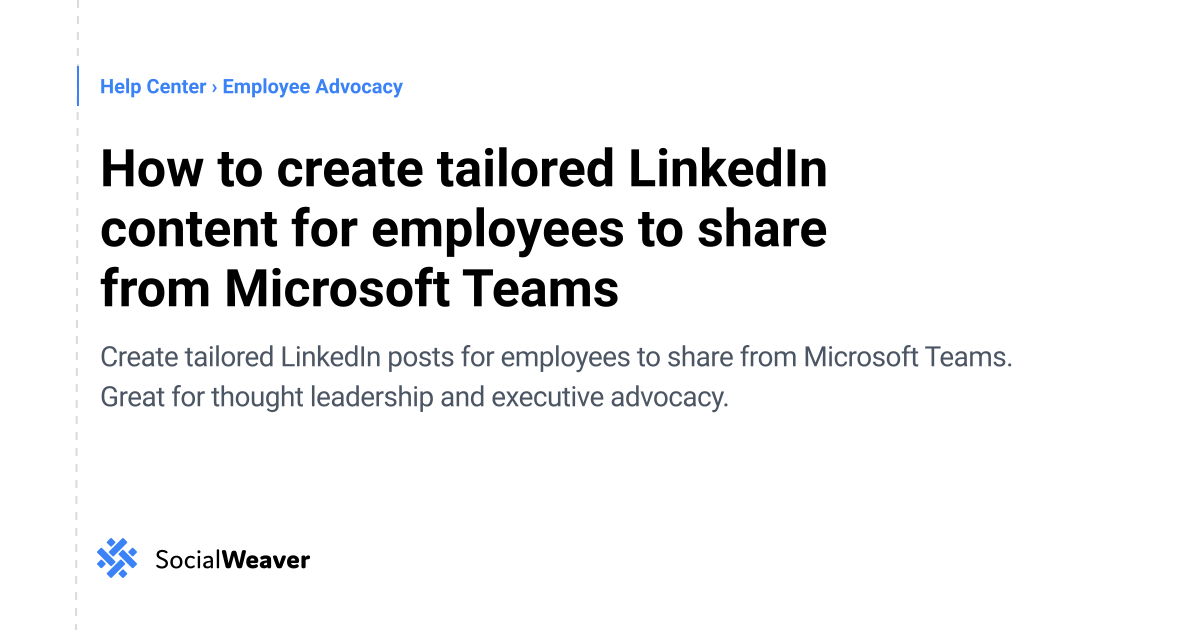Open the Employee Advocacy breadcrumb link
The height and width of the screenshot is (630, 1200).
pyautogui.click(x=312, y=87)
